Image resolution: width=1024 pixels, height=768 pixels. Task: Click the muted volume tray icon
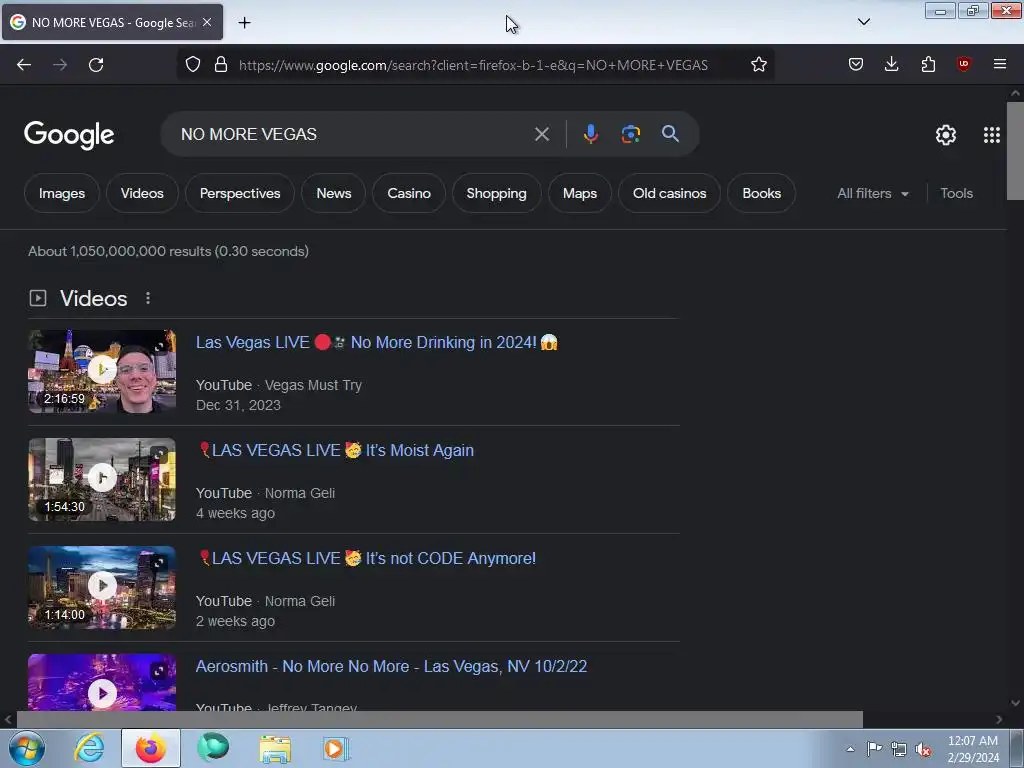pyautogui.click(x=923, y=749)
